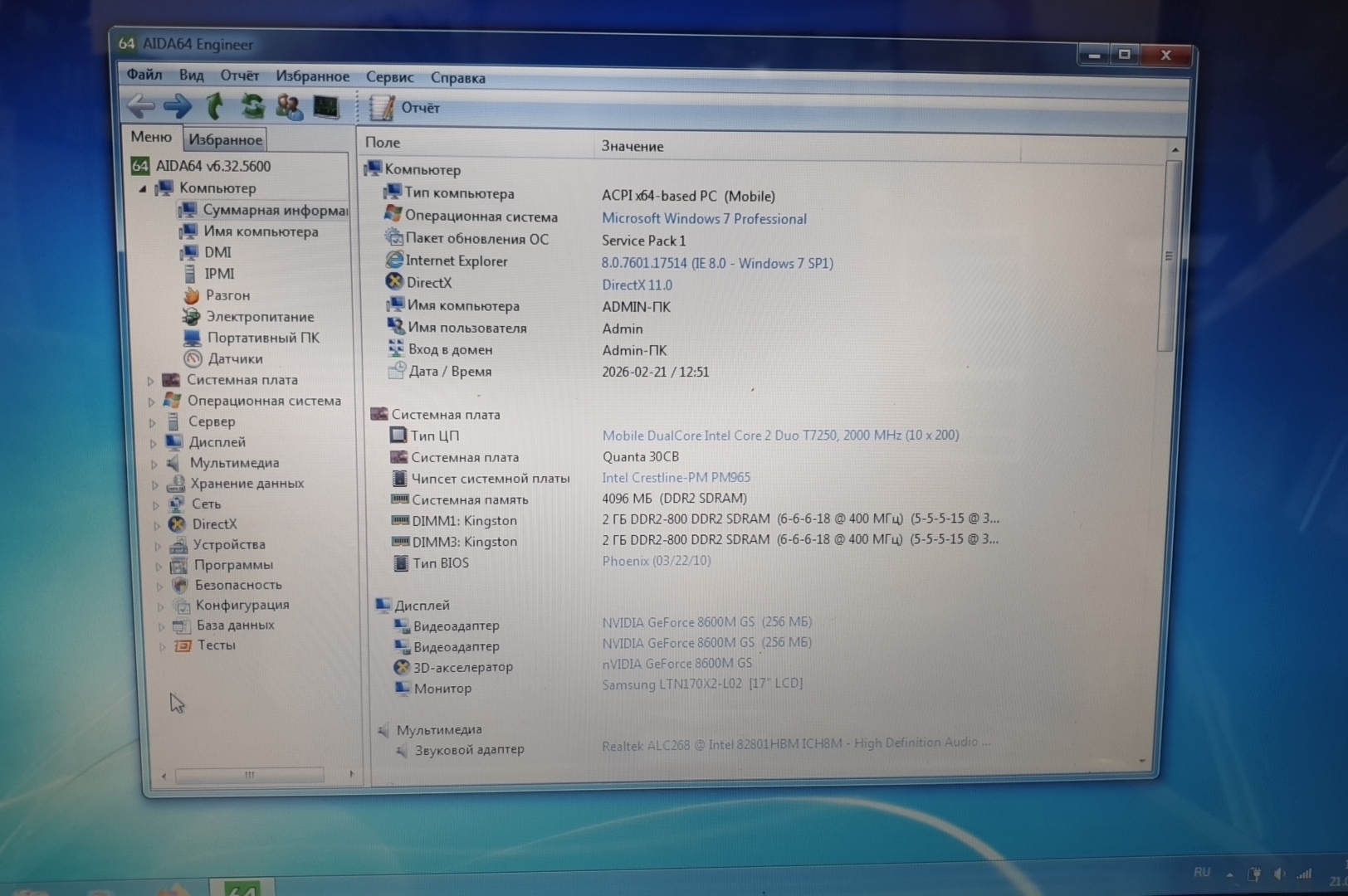The height and width of the screenshot is (896, 1348).
Task: Switch to the Избранное tab
Action: pyautogui.click(x=225, y=139)
